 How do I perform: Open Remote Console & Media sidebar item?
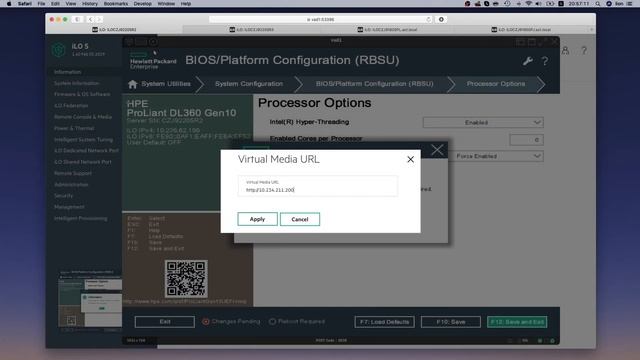(x=83, y=117)
